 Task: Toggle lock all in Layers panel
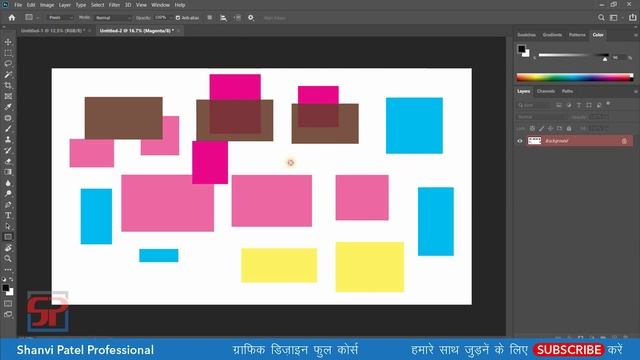569,128
